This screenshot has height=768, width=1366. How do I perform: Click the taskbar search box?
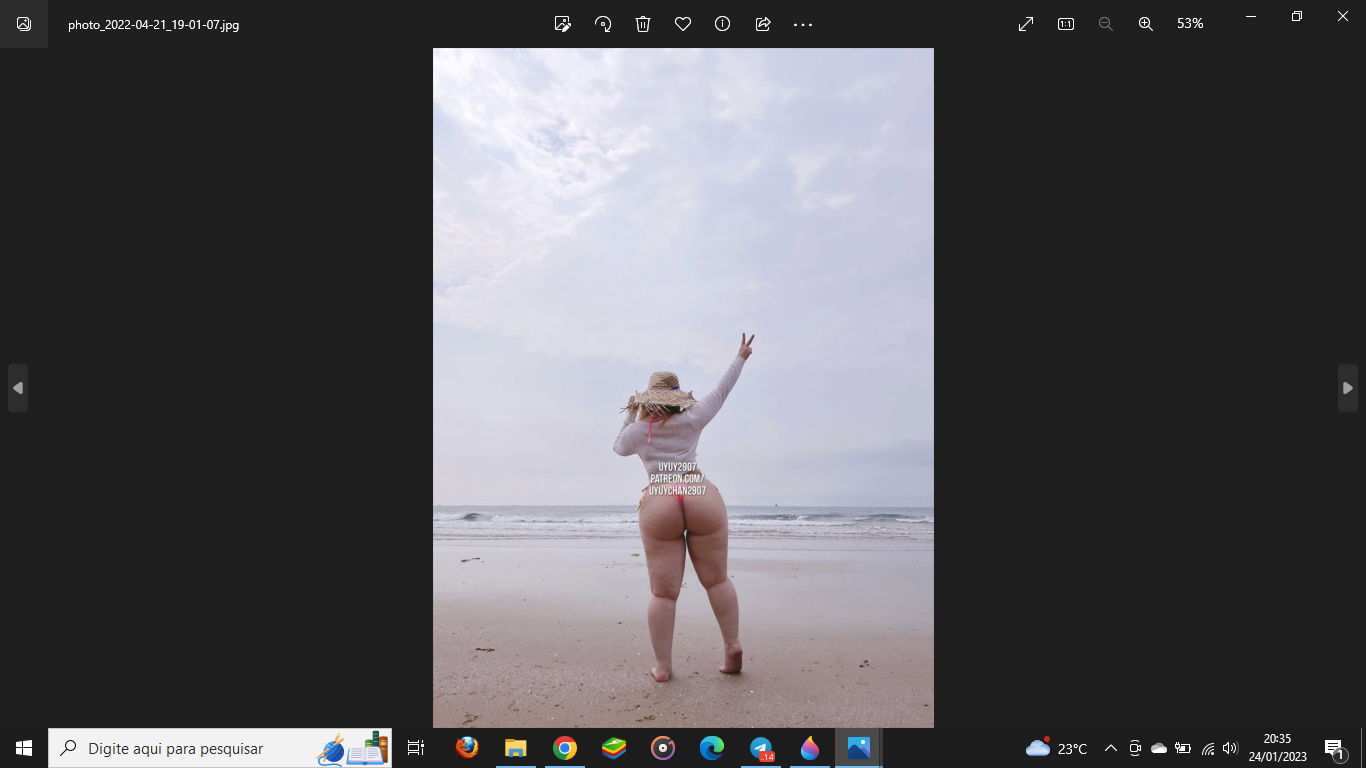(220, 748)
